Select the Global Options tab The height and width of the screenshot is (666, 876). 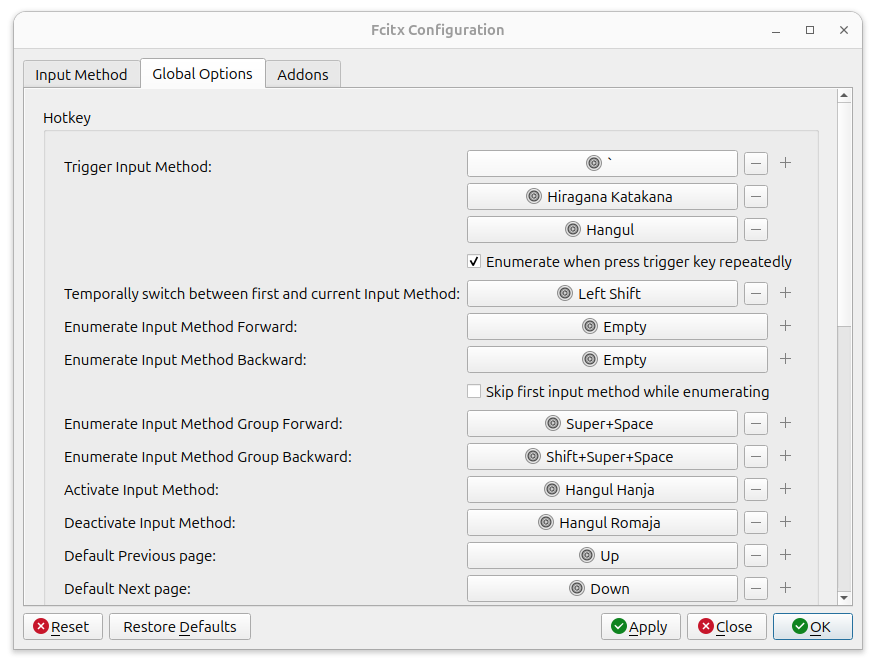coord(202,74)
